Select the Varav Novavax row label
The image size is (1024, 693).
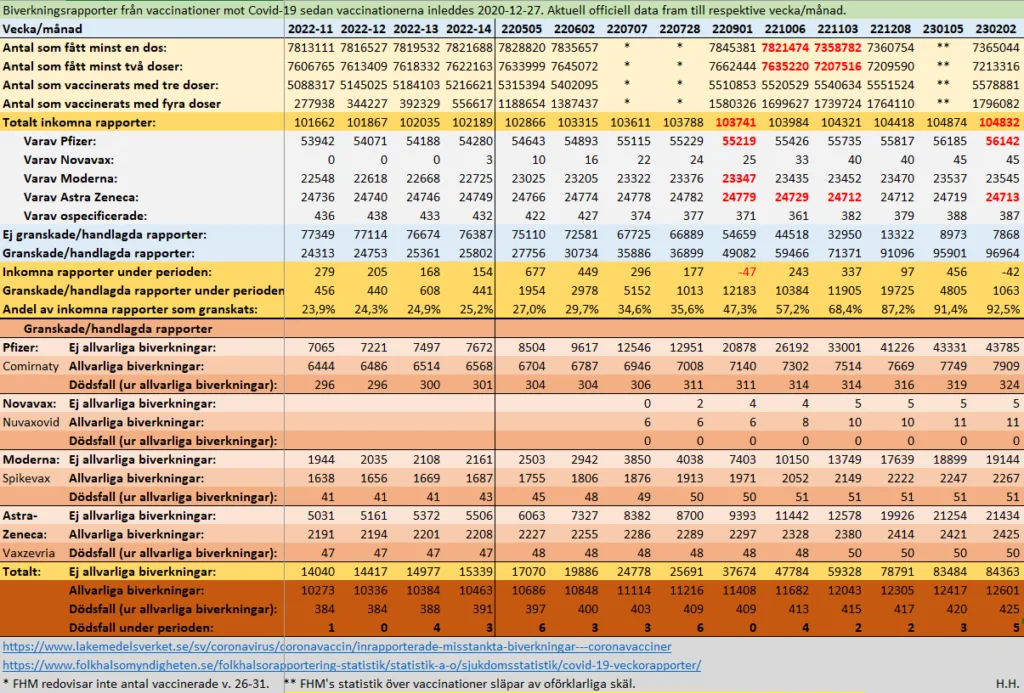[69, 160]
